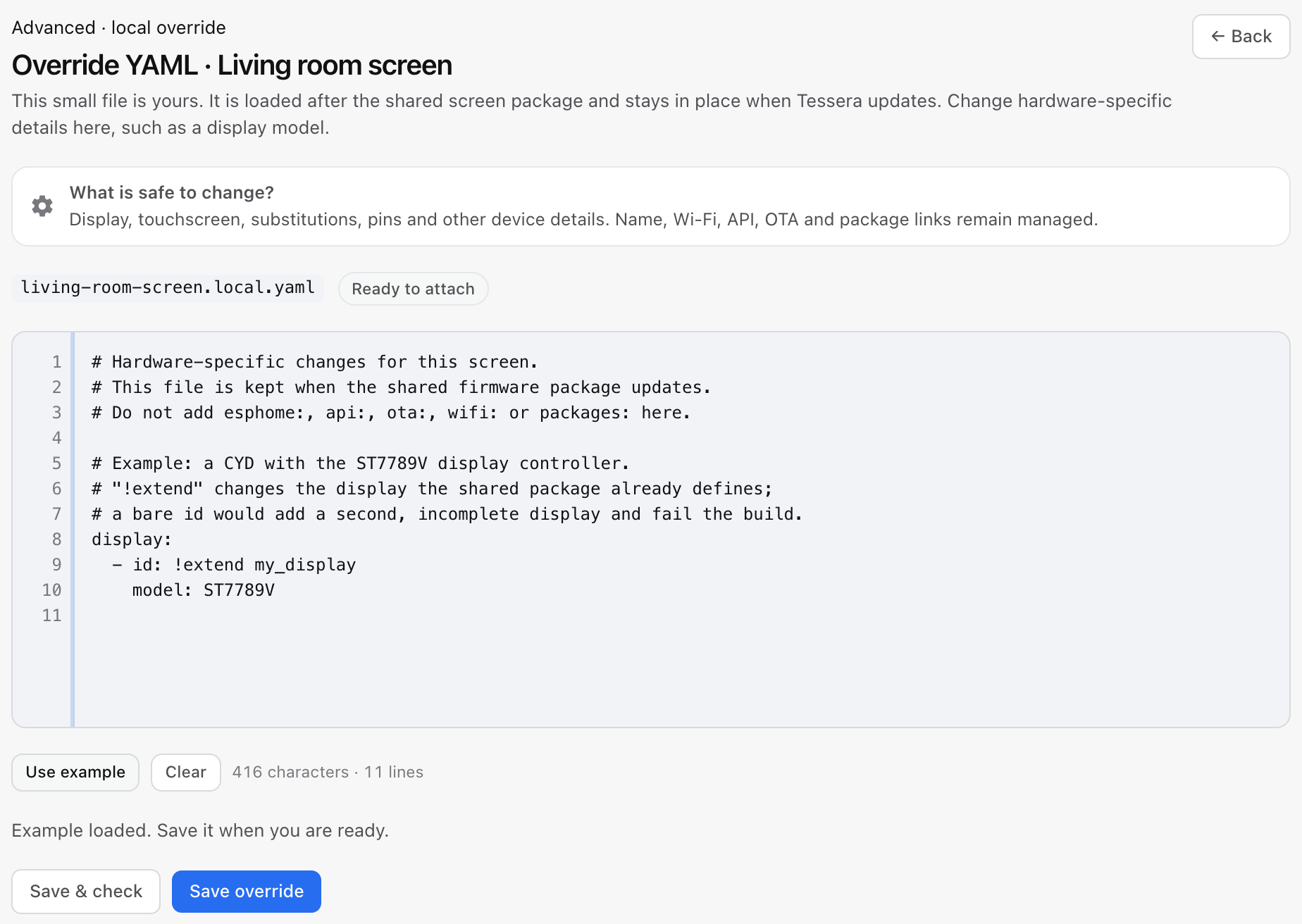
Task: Click the Use example button
Action: (75, 772)
